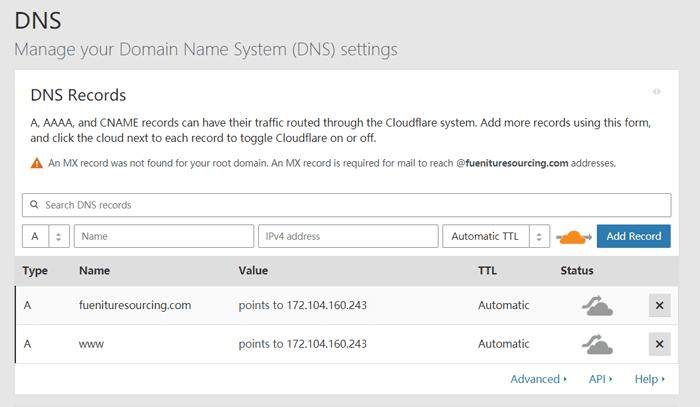Toggle Cloudflare proxy cloud for fuenituresourcing.com
Viewport: 700px width, 407px height.
(x=597, y=306)
